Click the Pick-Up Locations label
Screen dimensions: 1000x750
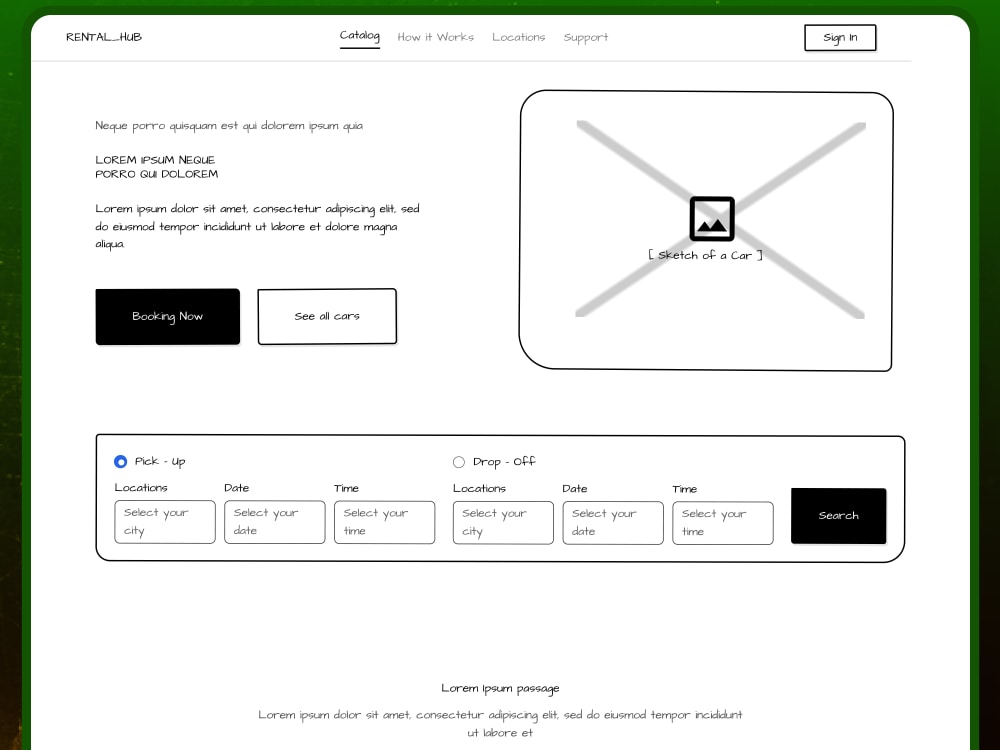click(x=141, y=487)
